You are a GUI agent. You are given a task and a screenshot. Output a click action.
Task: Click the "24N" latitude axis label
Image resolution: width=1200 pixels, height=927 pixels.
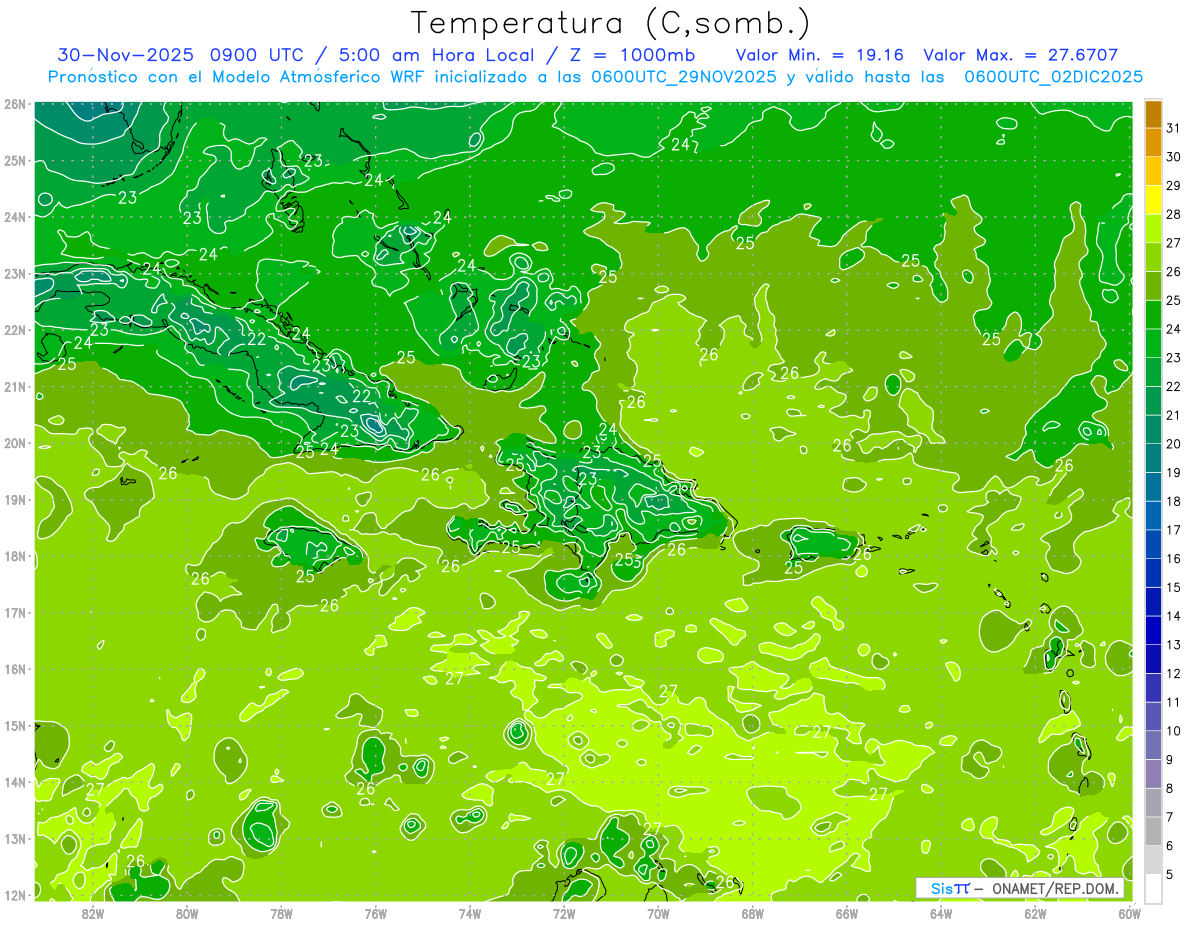point(15,217)
